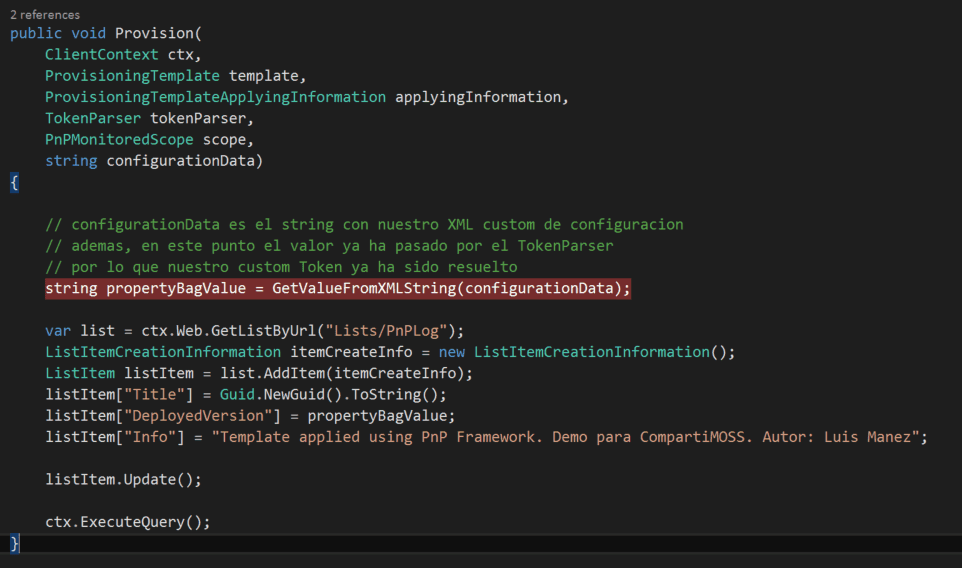
Task: Click the ListItemCreationInformation constructor after new
Action: 595,352
